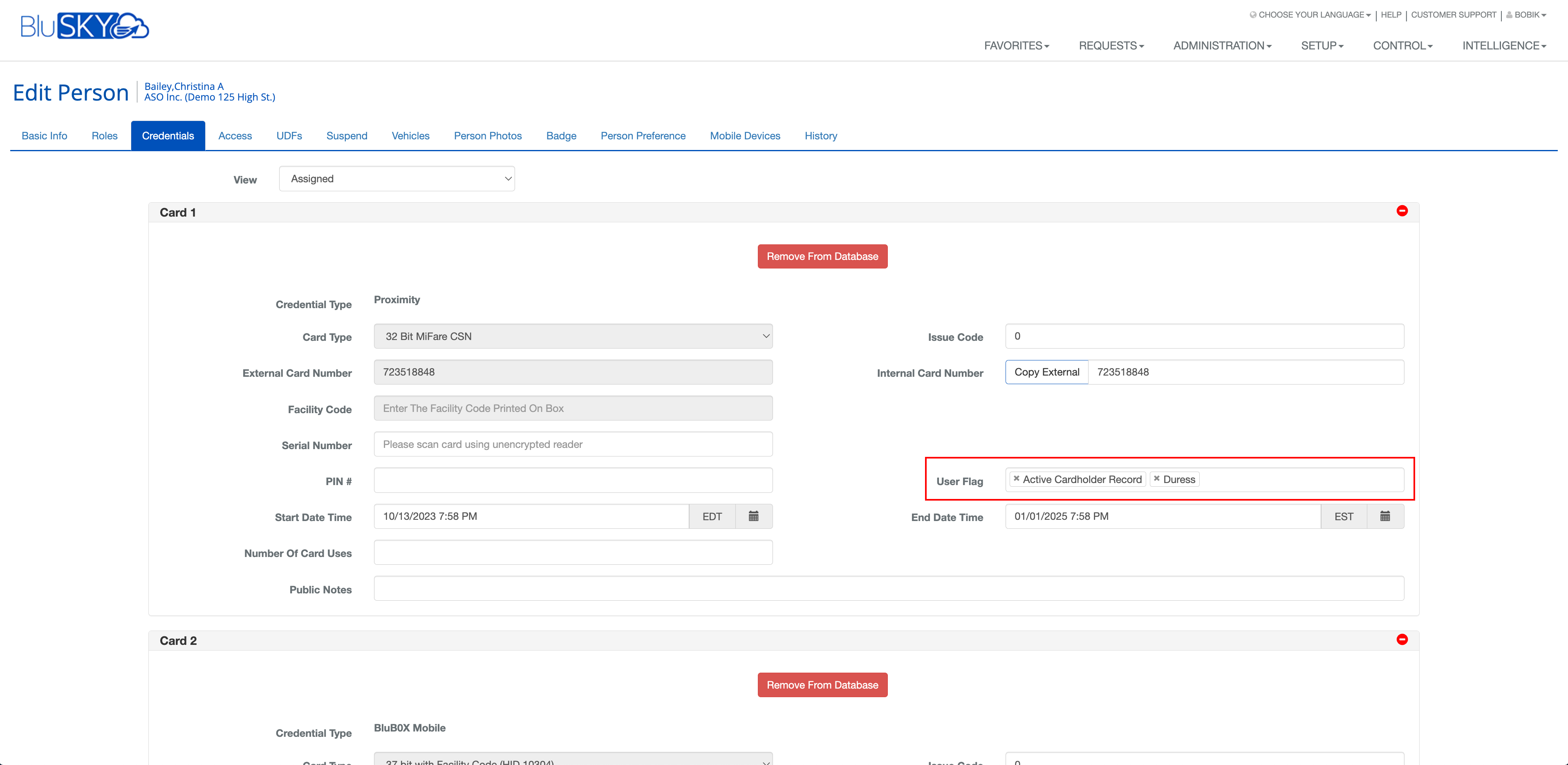Click the BluSKY logo
The width and height of the screenshot is (1568, 765).
coord(85,26)
